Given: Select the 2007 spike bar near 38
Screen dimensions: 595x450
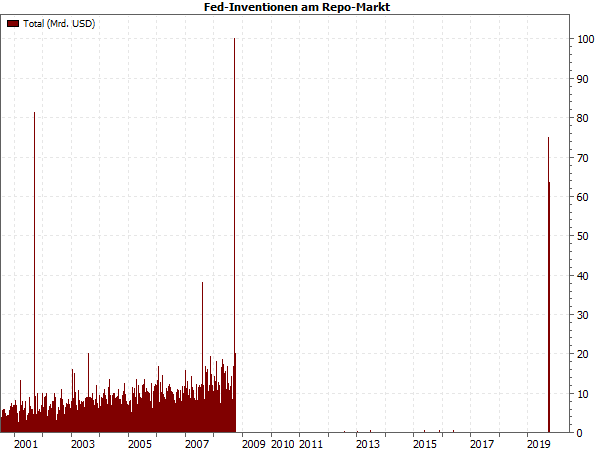Looking at the screenshot, I should click(202, 357).
